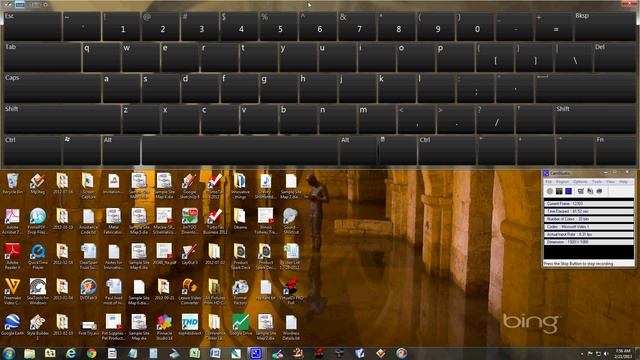Select the Obama folder on desktop
Screen dimensions: 640x360
coord(240,219)
